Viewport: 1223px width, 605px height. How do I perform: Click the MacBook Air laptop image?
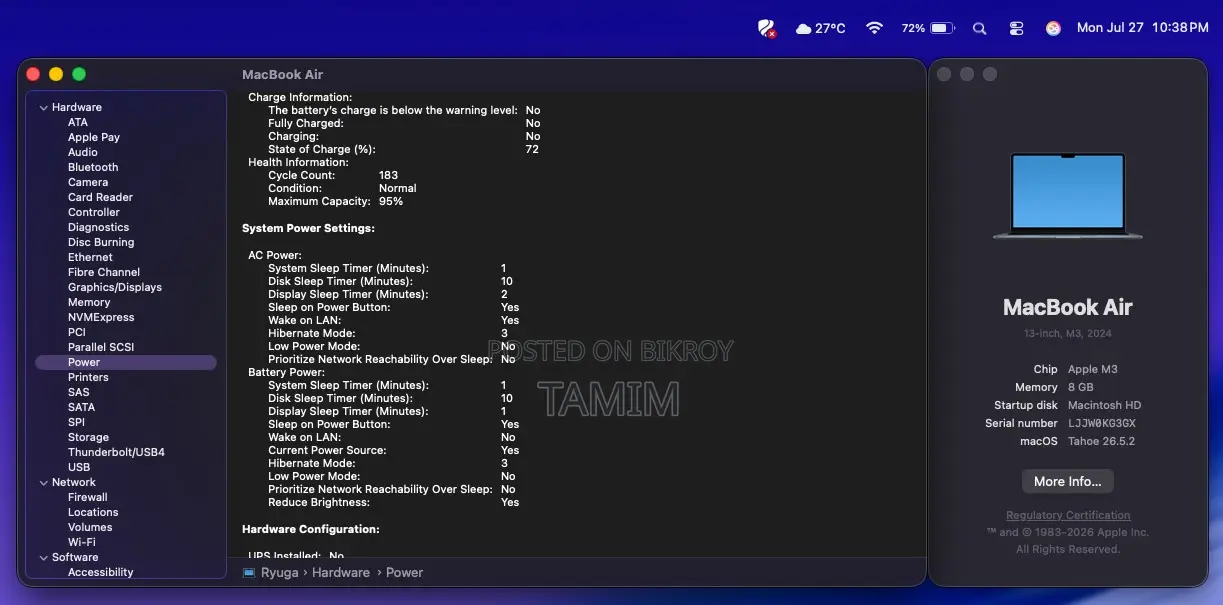(x=1068, y=196)
